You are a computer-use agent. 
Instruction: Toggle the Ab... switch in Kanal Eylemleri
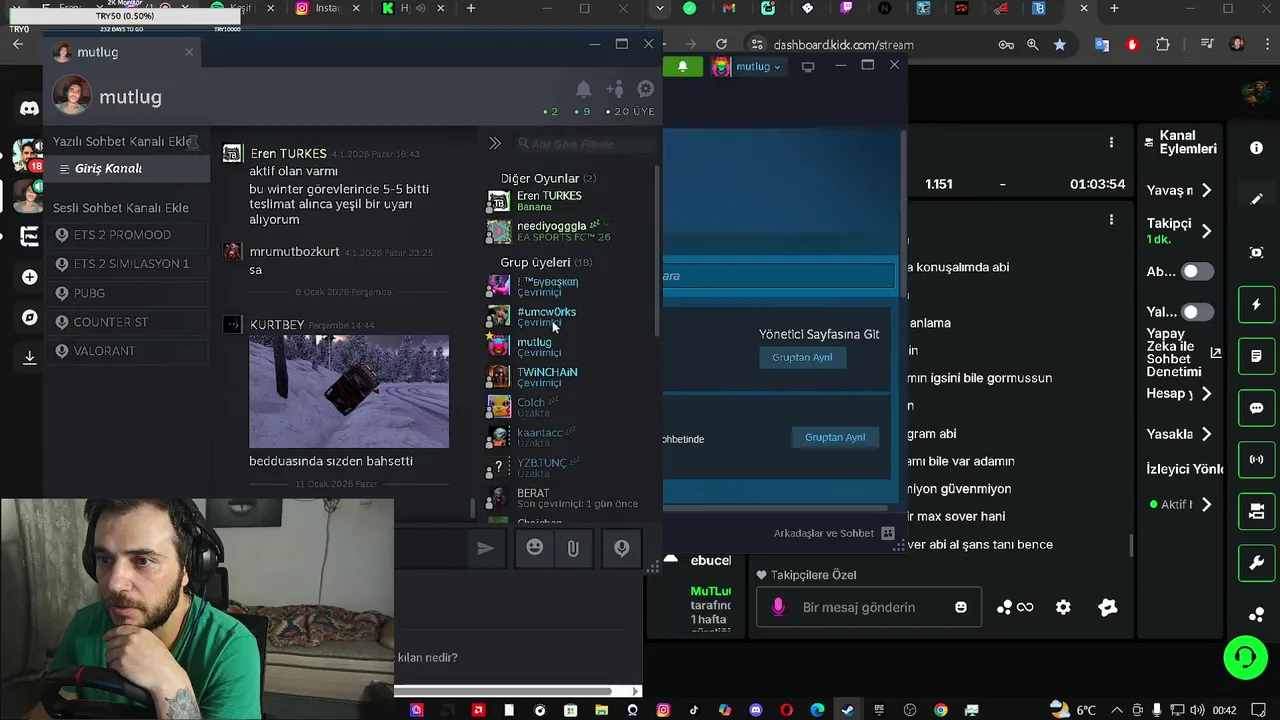coord(1197,271)
